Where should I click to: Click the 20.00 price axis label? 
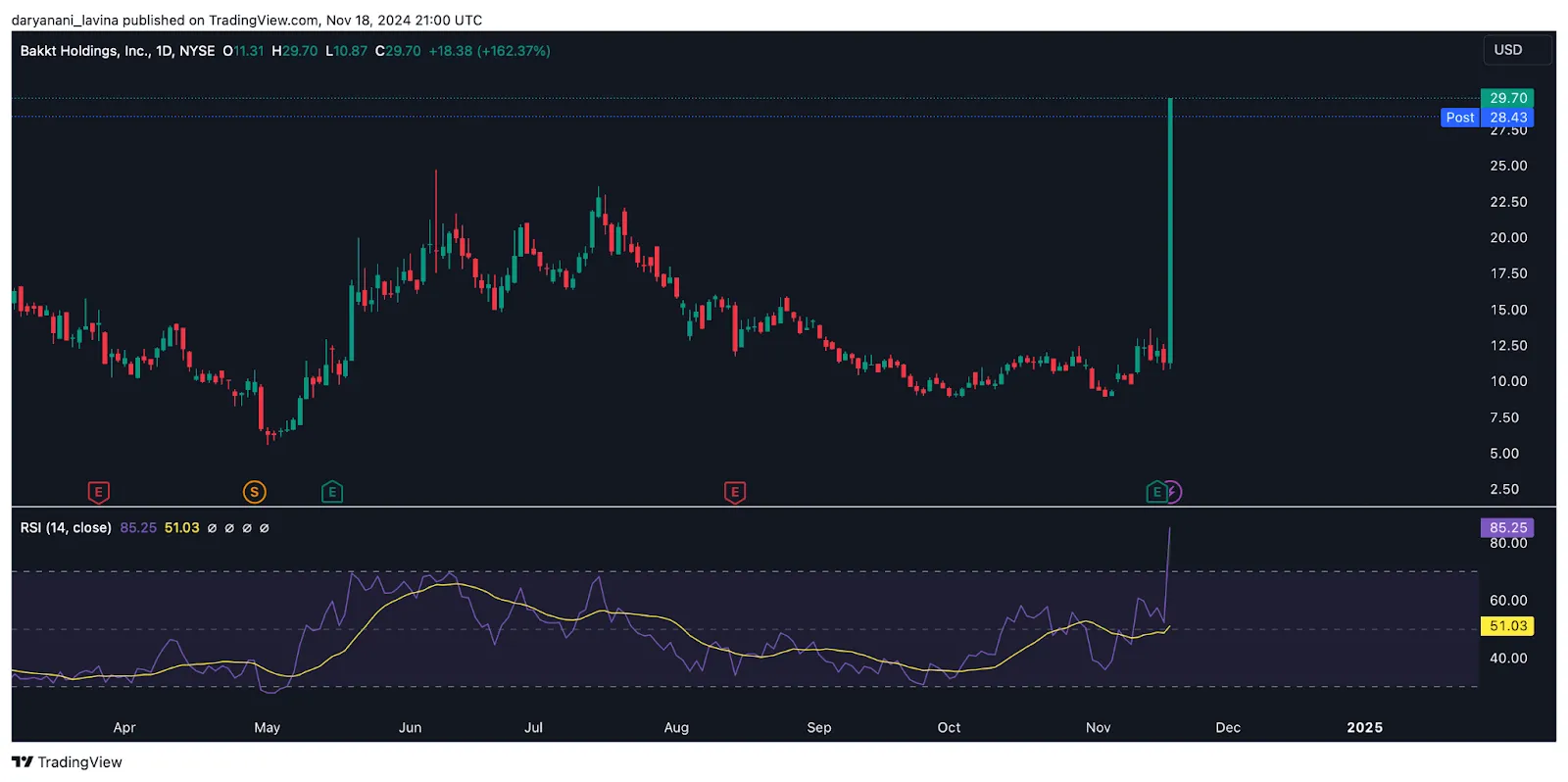pos(1508,238)
